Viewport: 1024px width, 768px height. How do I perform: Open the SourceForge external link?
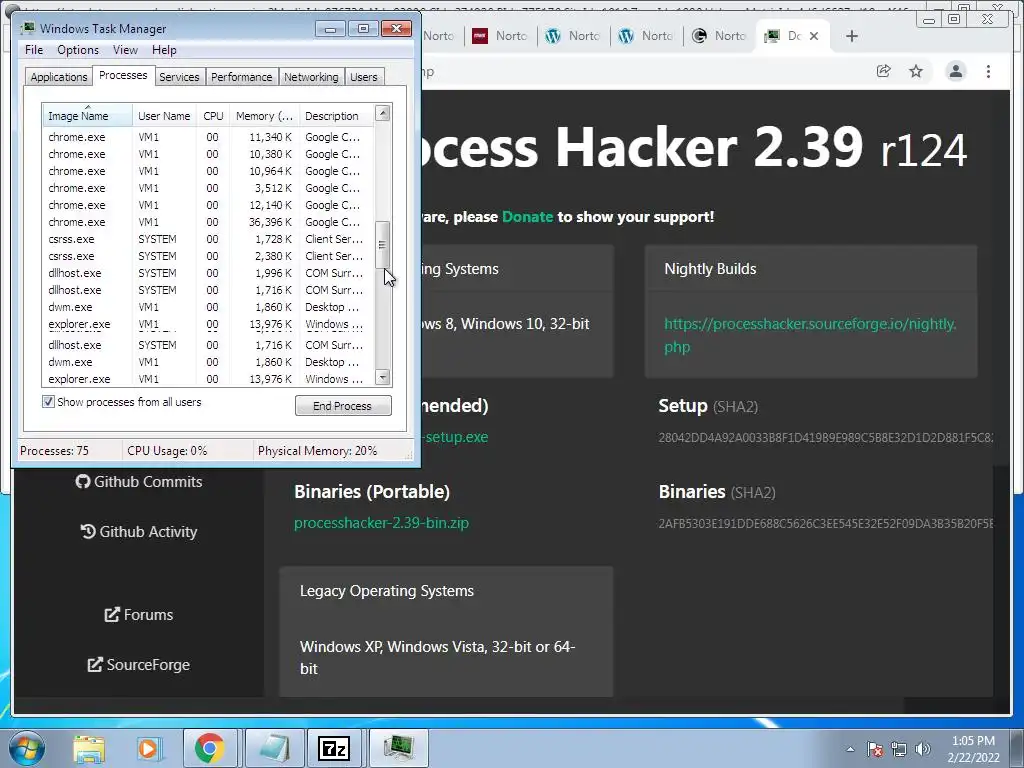tap(139, 665)
